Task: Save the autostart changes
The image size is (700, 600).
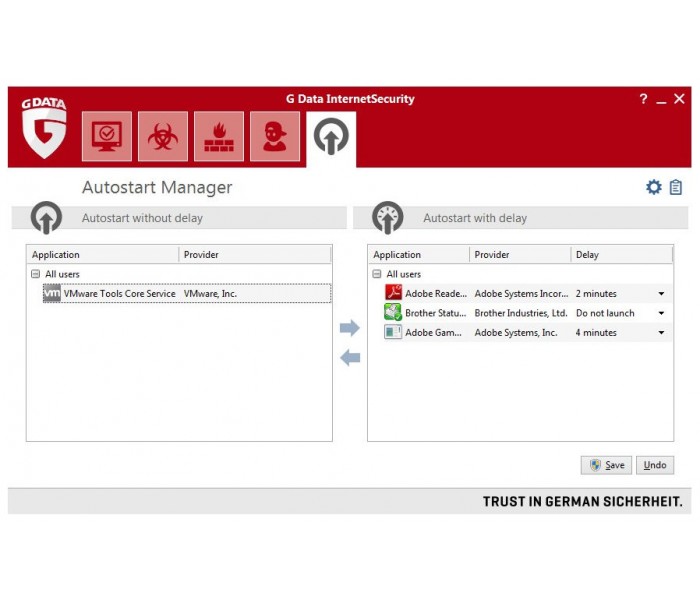Action: tap(606, 465)
